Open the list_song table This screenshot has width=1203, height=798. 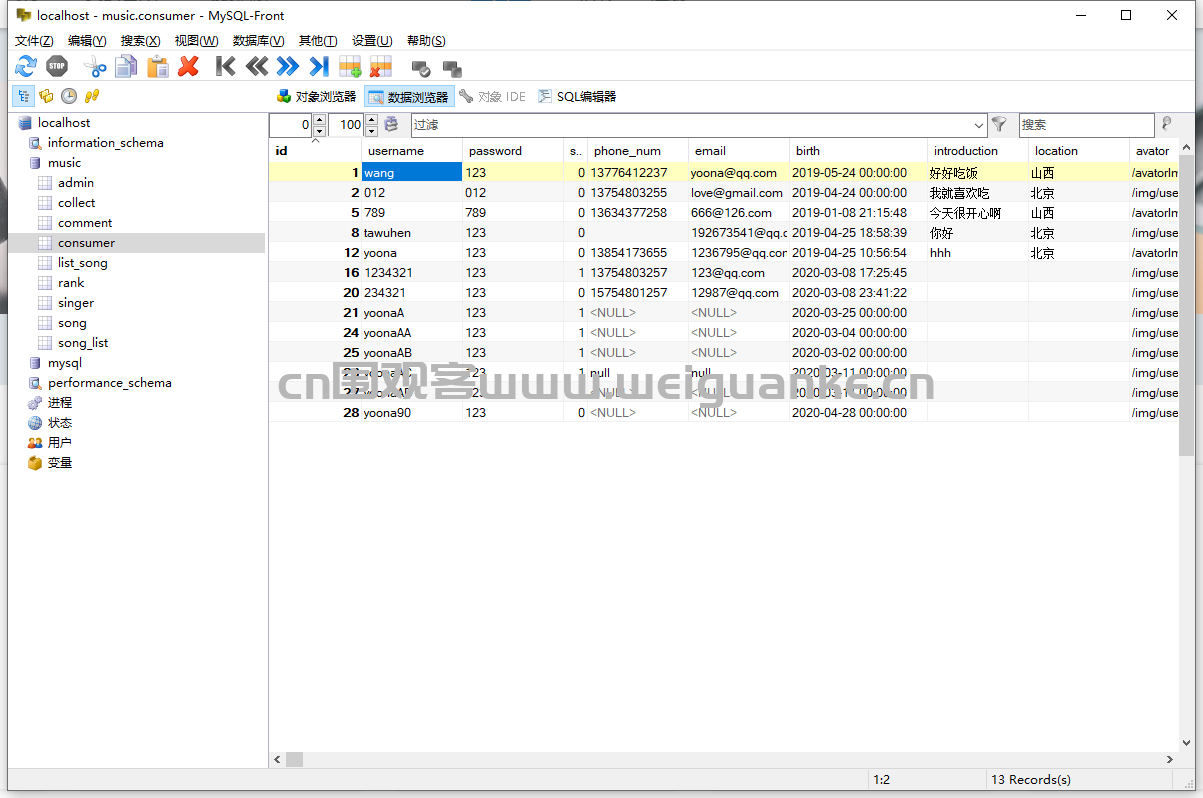click(x=82, y=262)
